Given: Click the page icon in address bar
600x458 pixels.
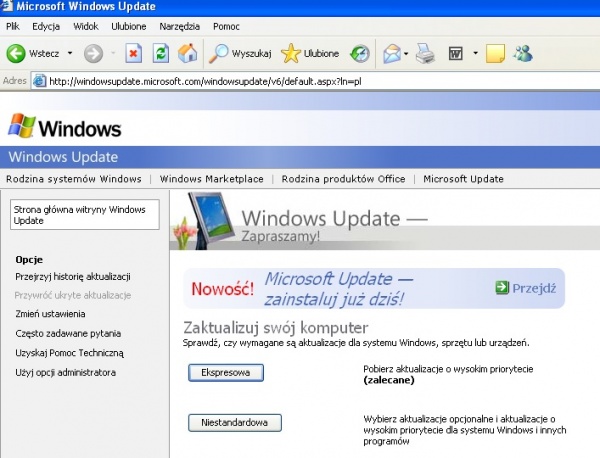Looking at the screenshot, I should coord(39,81).
